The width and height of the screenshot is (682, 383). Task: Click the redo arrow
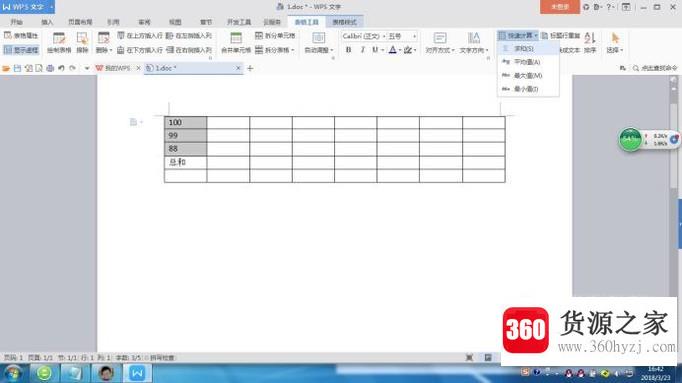coord(72,68)
